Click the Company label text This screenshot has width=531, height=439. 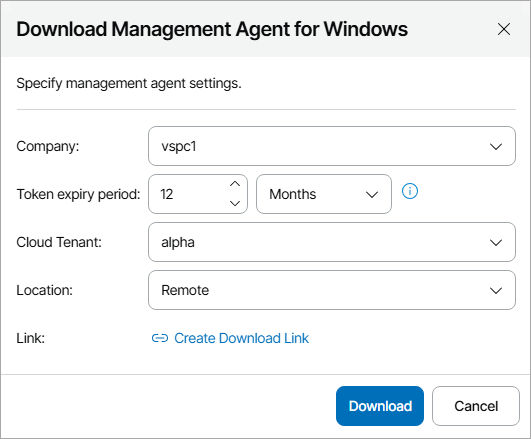coord(48,146)
